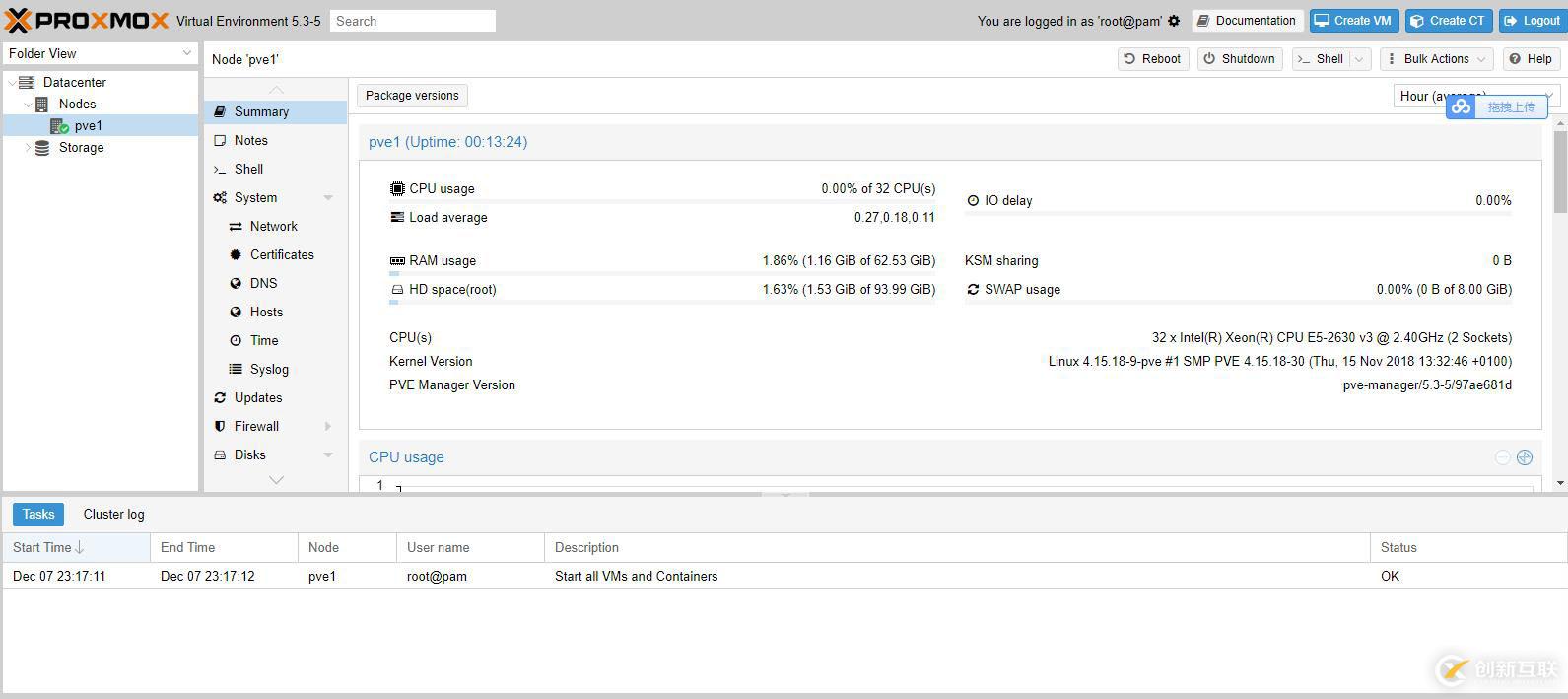Collapse Disks submenu arrow
Image resolution: width=1568 pixels, height=699 pixels.
click(x=328, y=455)
